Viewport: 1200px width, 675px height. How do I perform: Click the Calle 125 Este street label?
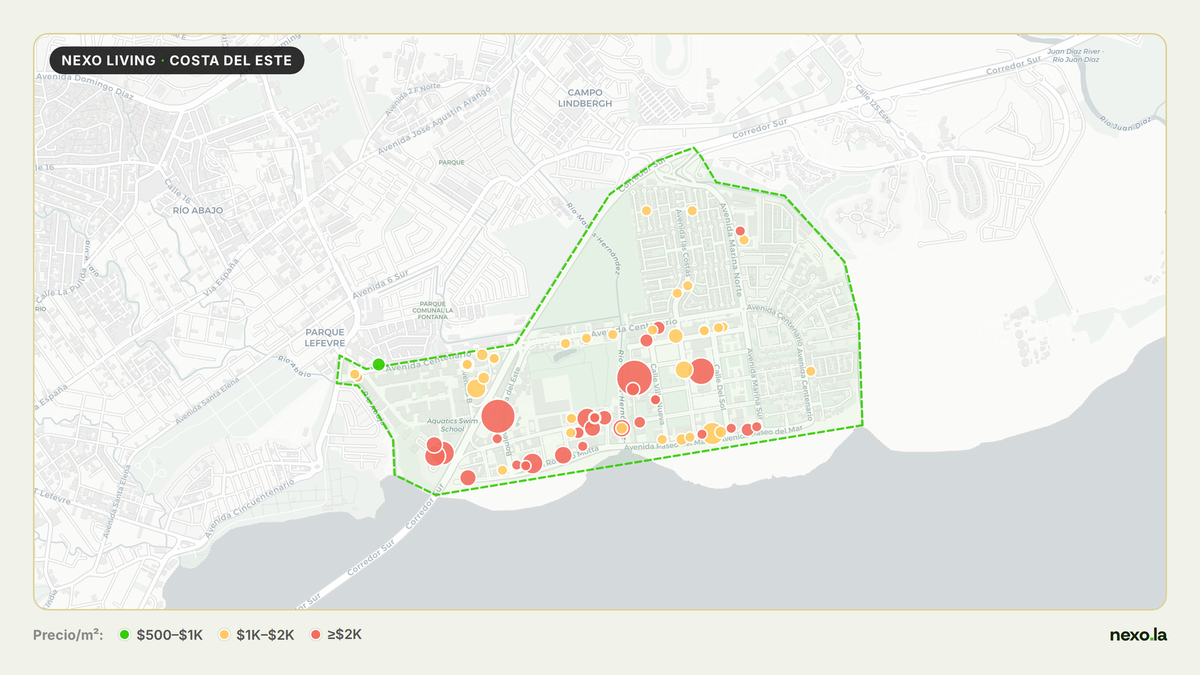pyautogui.click(x=872, y=104)
